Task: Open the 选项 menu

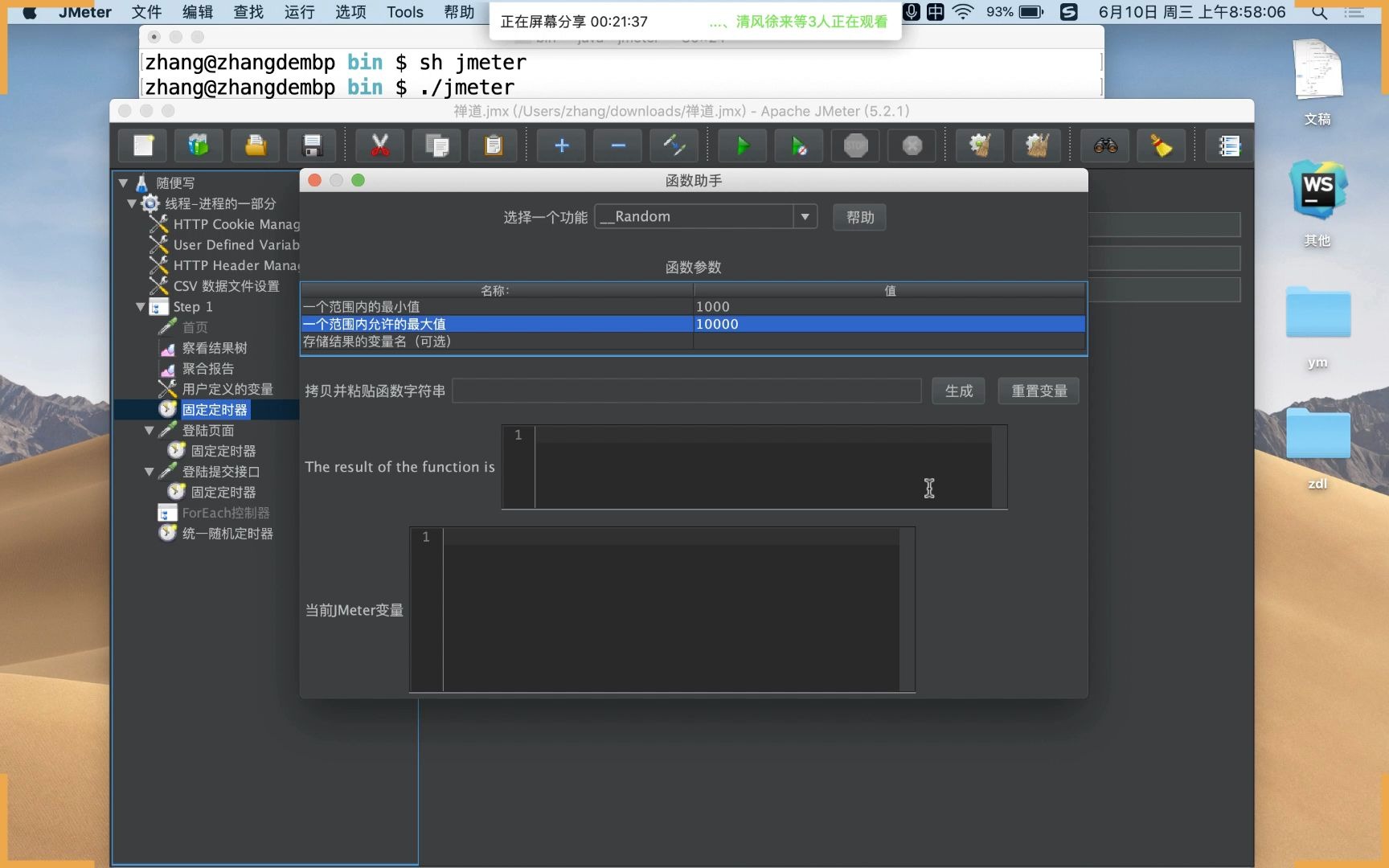Action: (350, 12)
